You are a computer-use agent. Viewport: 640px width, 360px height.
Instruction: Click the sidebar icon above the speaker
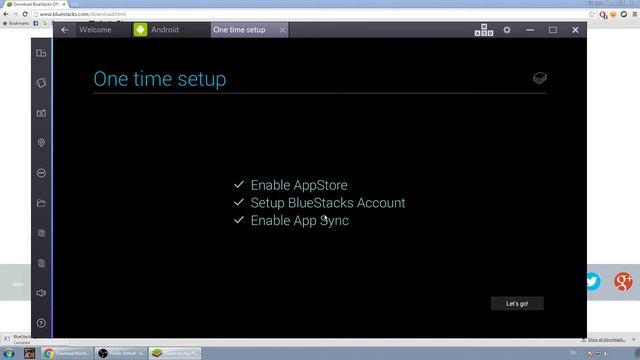(41, 263)
